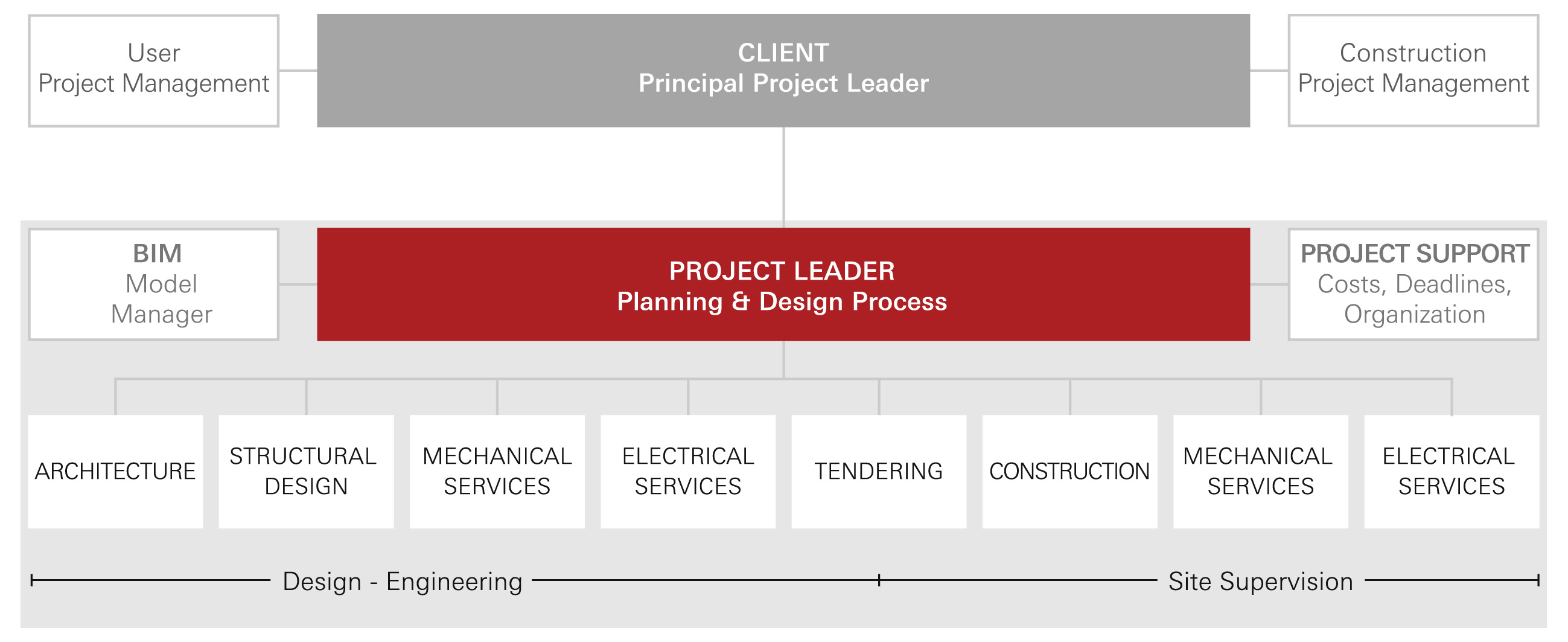
Task: Select MECHANICAL SERVICES under Design - Engineering
Action: click(x=497, y=472)
